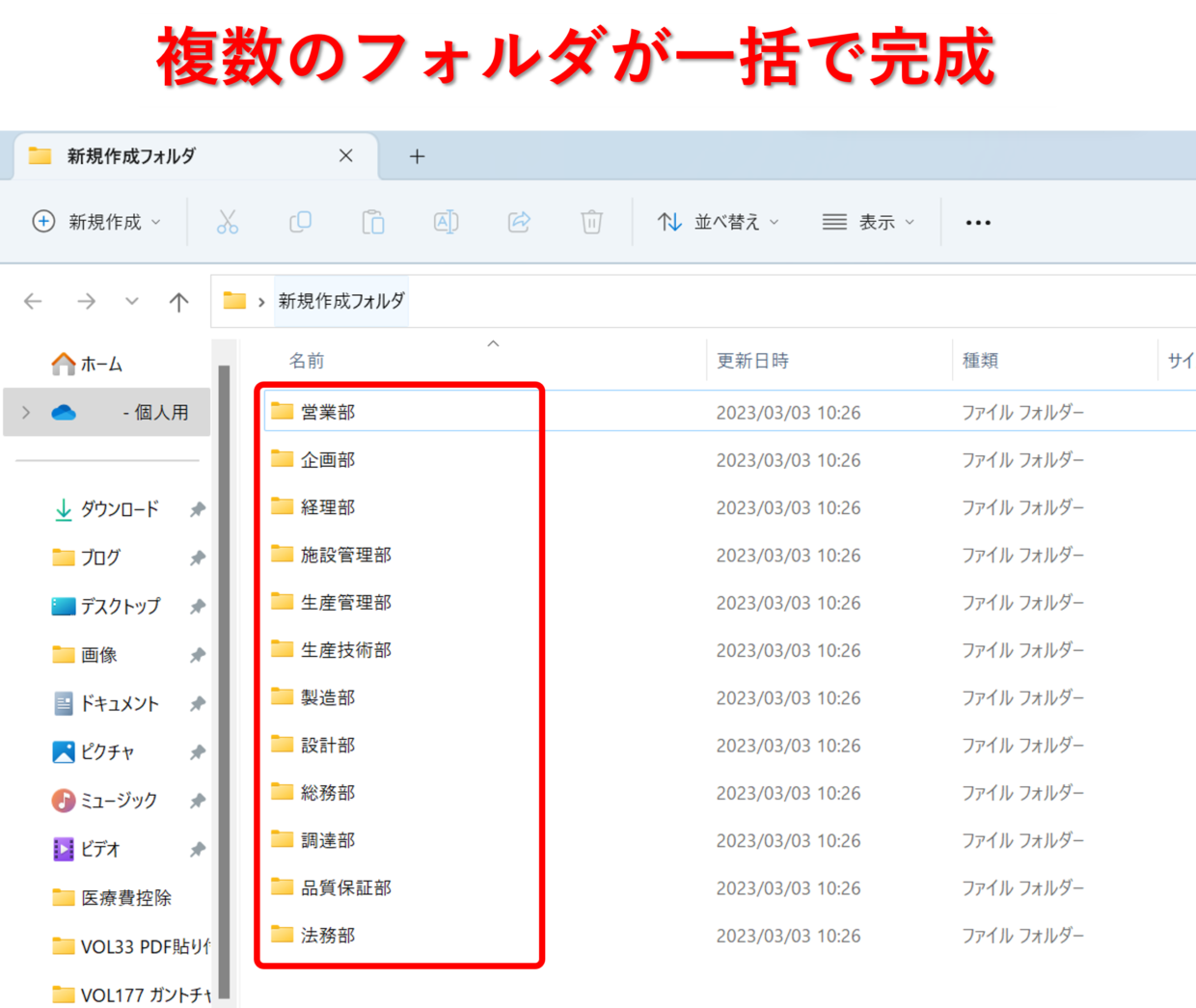Sort by the 更新日時 column header
The image size is (1196, 1008).
click(x=752, y=361)
